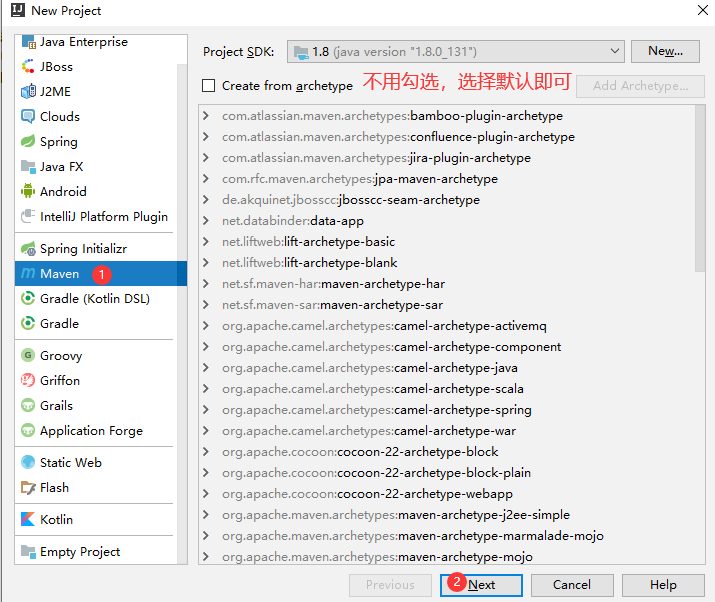Image resolution: width=715 pixels, height=602 pixels.
Task: Click the Previous button
Action: pyautogui.click(x=390, y=585)
